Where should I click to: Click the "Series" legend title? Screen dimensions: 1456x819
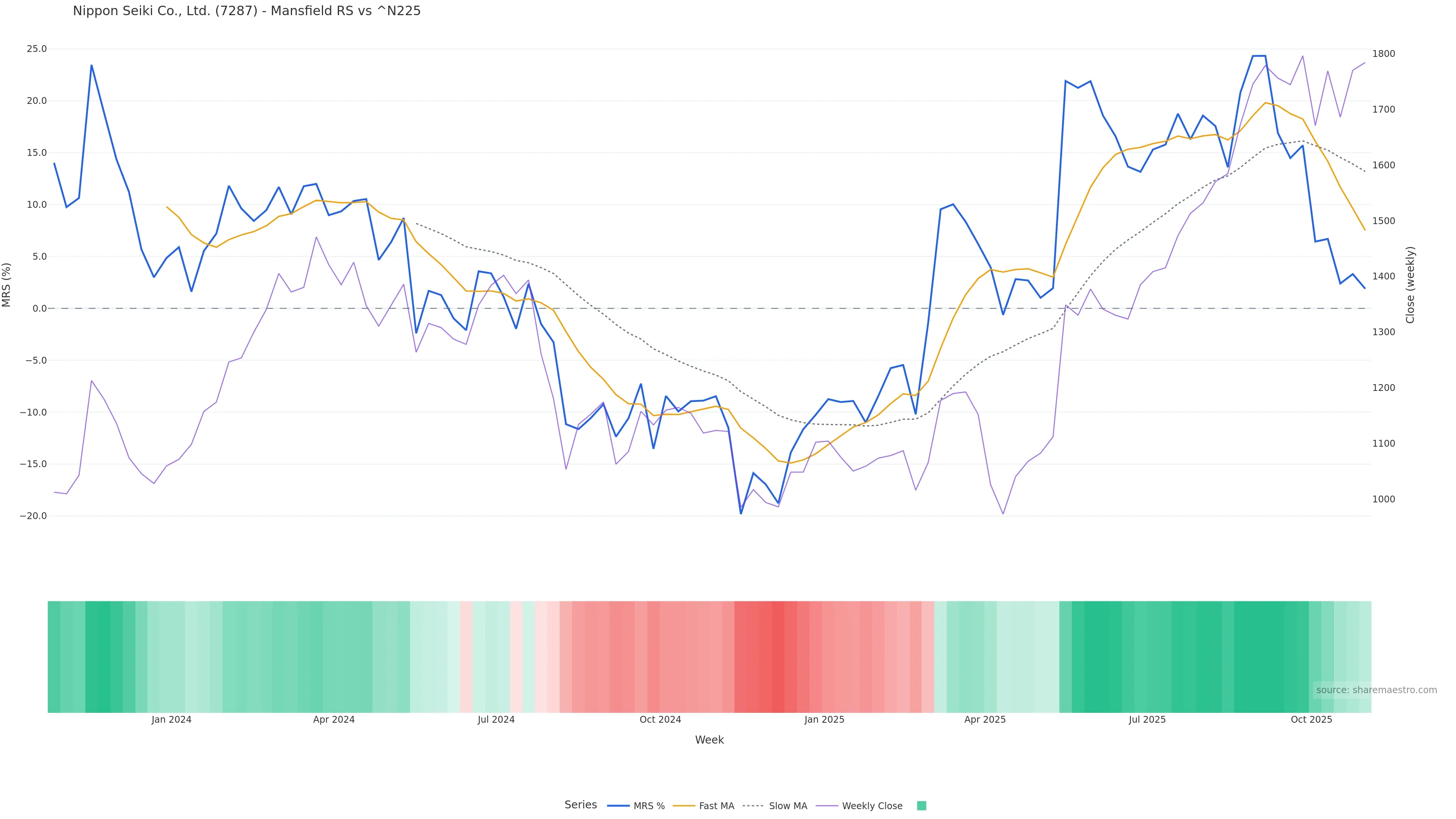(x=581, y=805)
